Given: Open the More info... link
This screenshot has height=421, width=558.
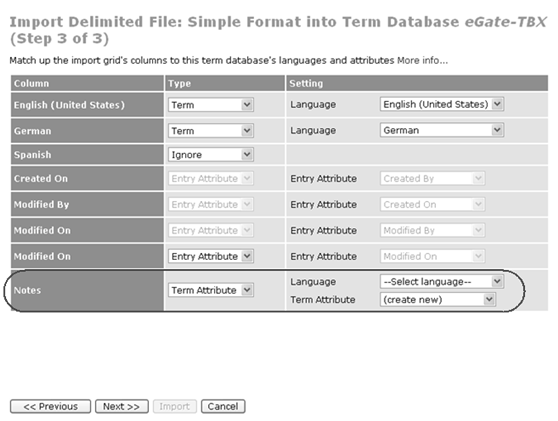Looking at the screenshot, I should (422, 60).
